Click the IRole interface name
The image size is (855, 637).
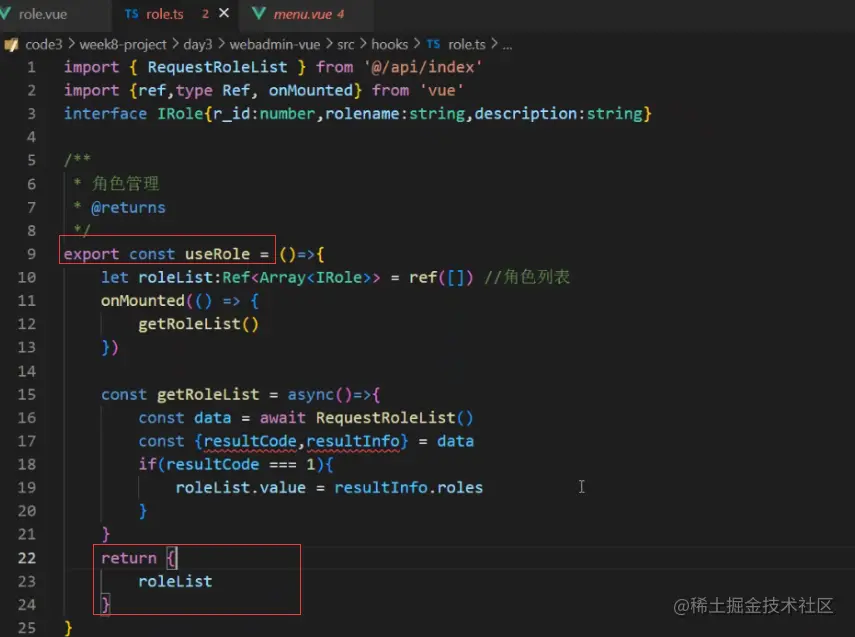click(x=180, y=114)
